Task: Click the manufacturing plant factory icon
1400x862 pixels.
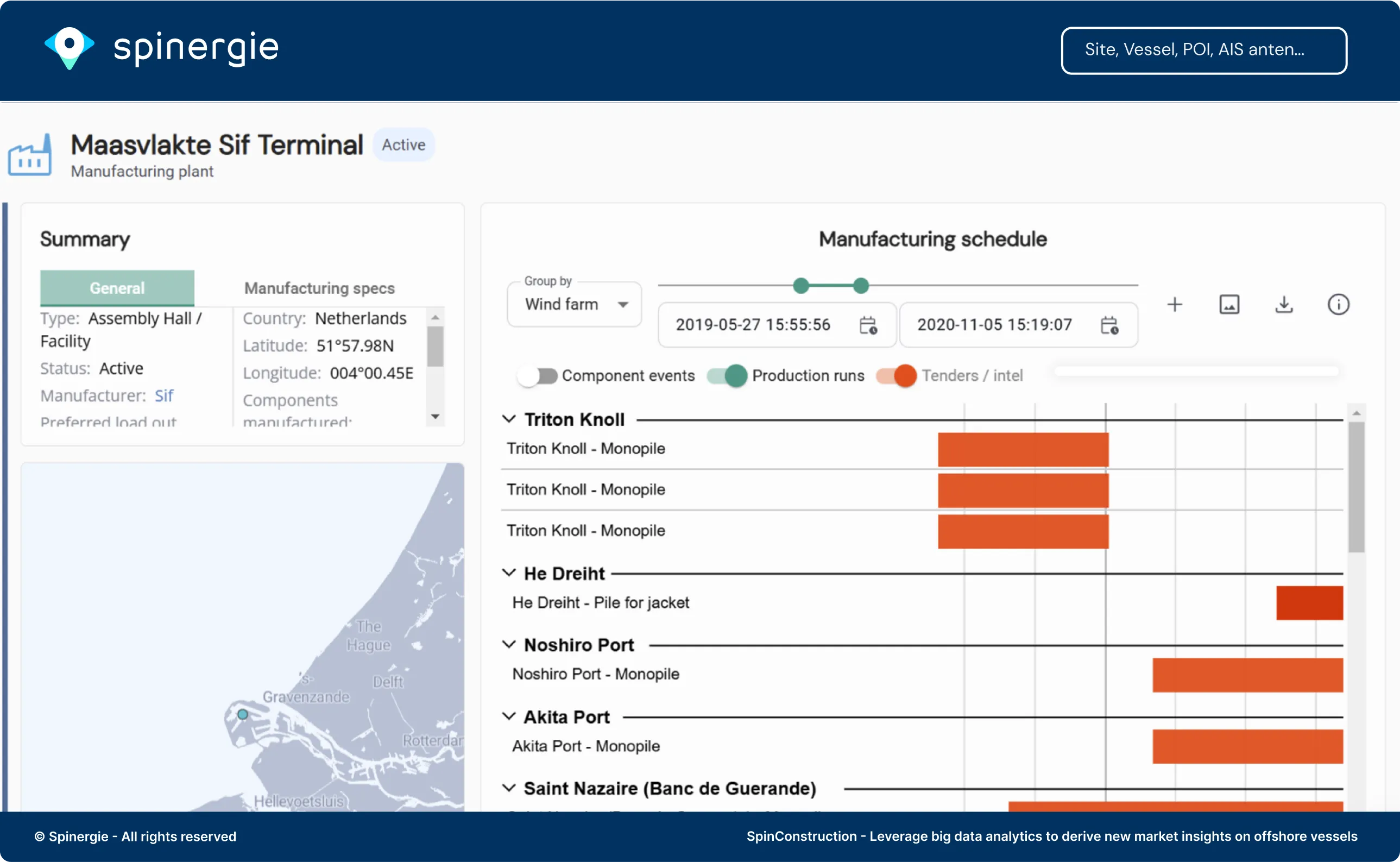Action: click(30, 155)
